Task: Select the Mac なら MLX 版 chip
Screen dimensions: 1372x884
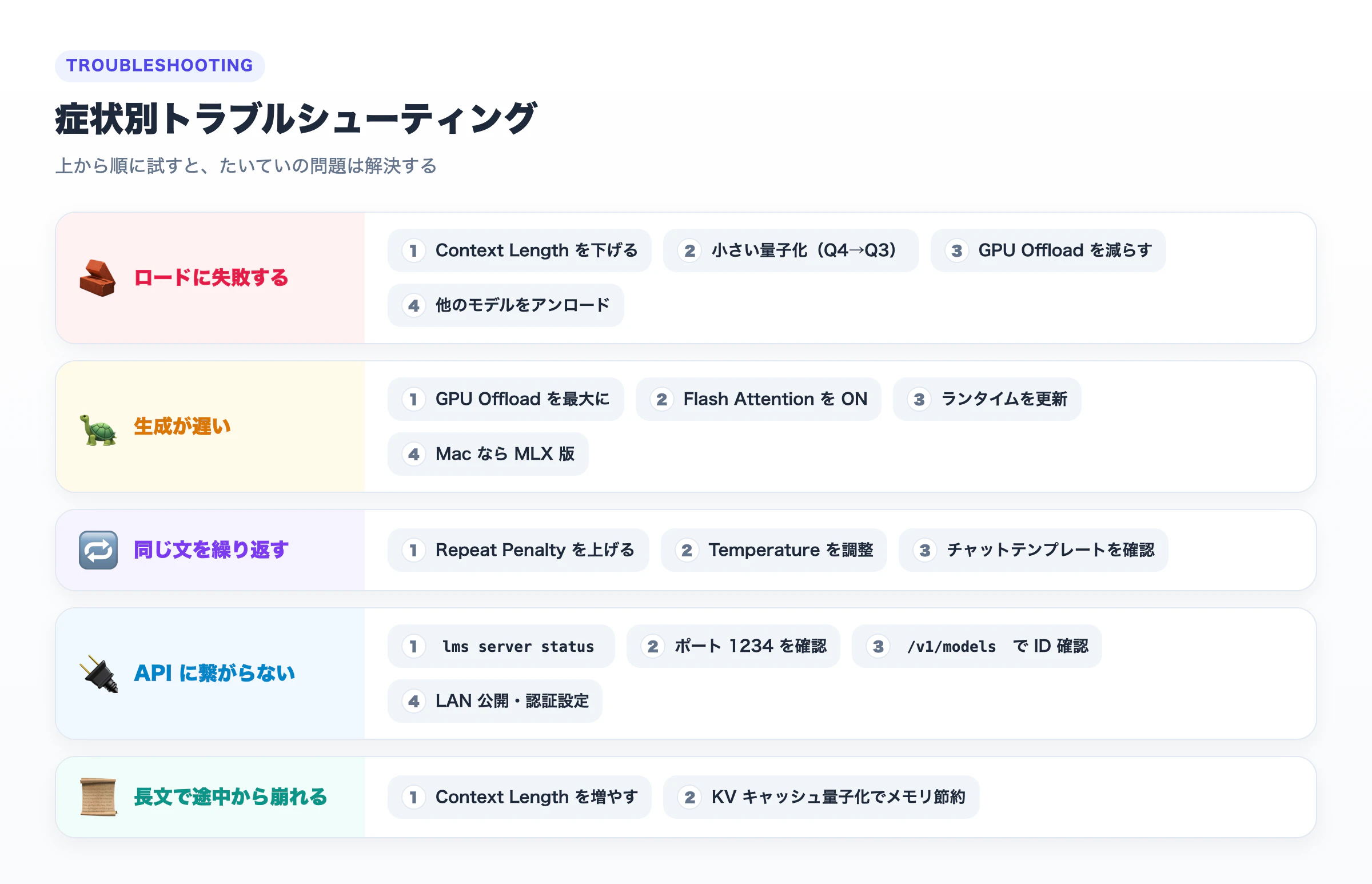Action: pyautogui.click(x=488, y=454)
